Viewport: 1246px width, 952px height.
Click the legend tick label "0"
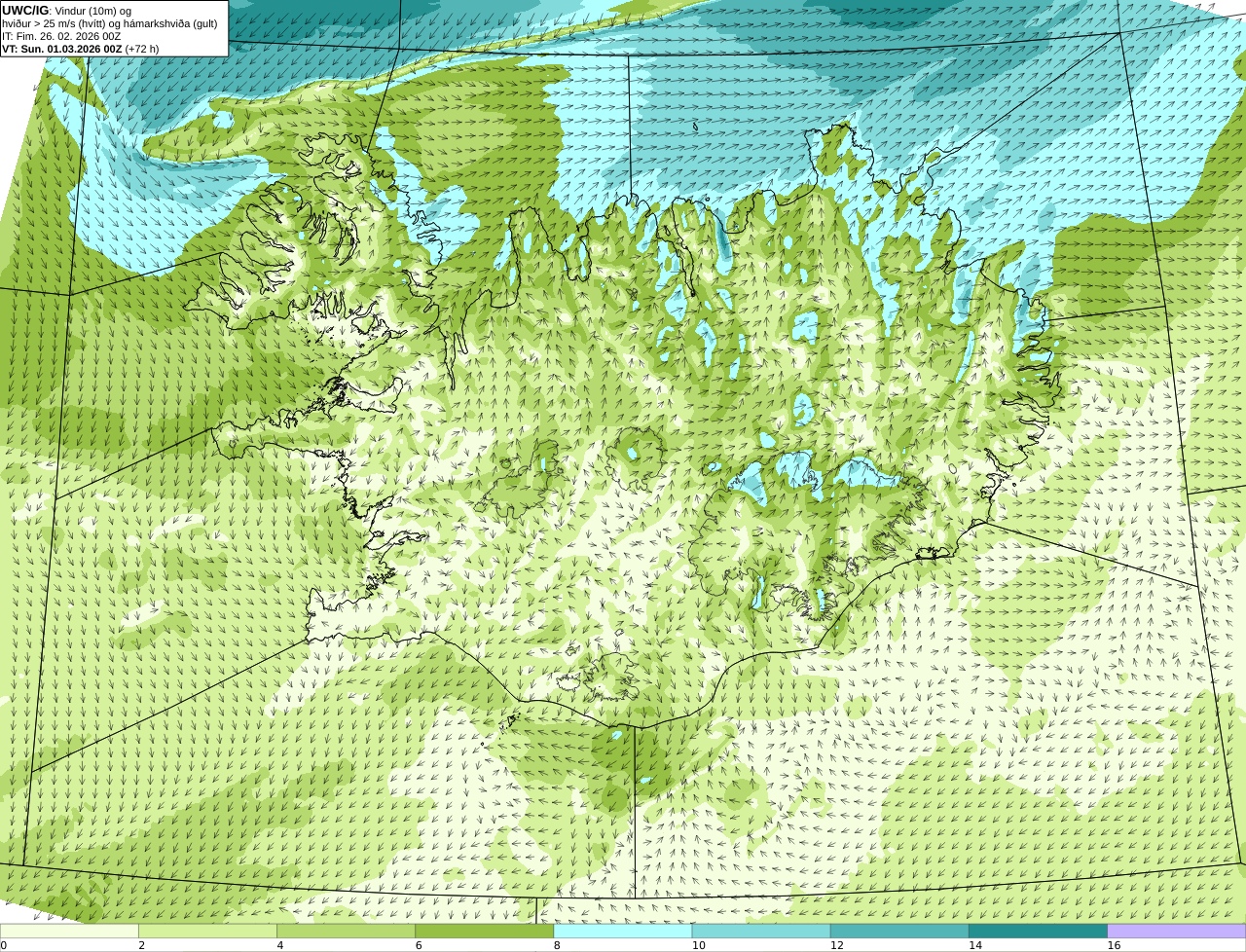4,945
